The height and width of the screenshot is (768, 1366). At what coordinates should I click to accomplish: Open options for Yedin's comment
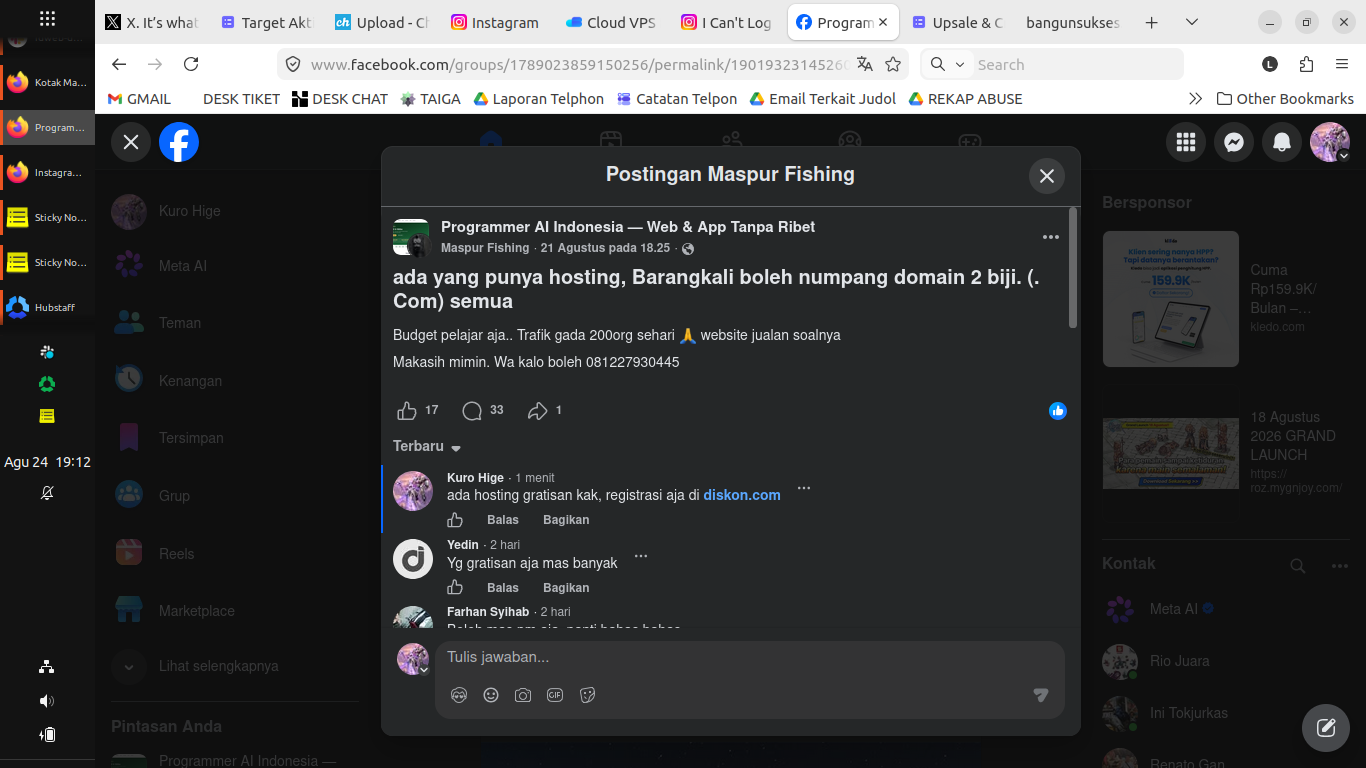click(x=641, y=556)
